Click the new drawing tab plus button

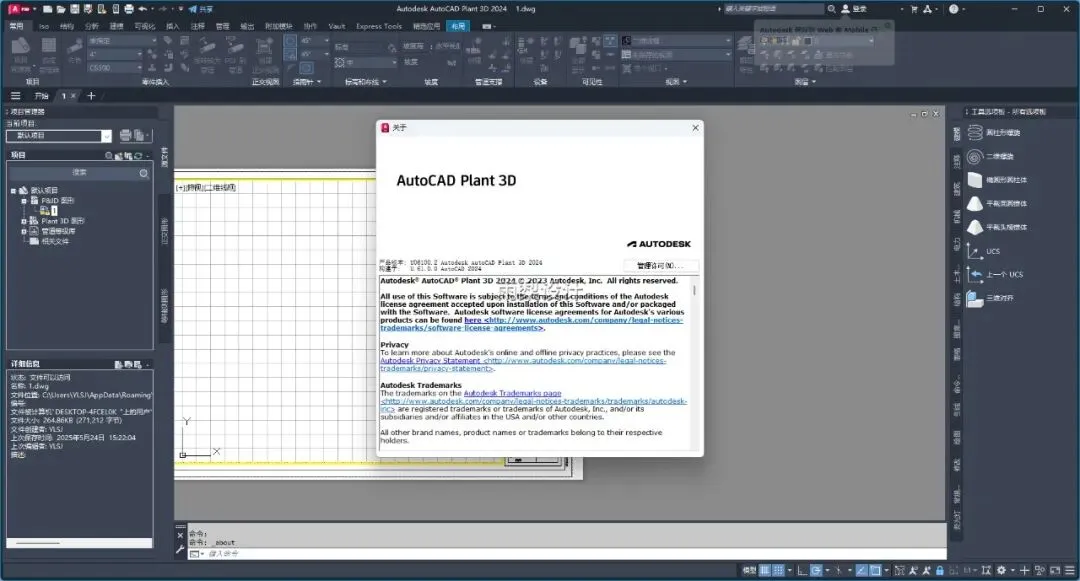coord(91,96)
